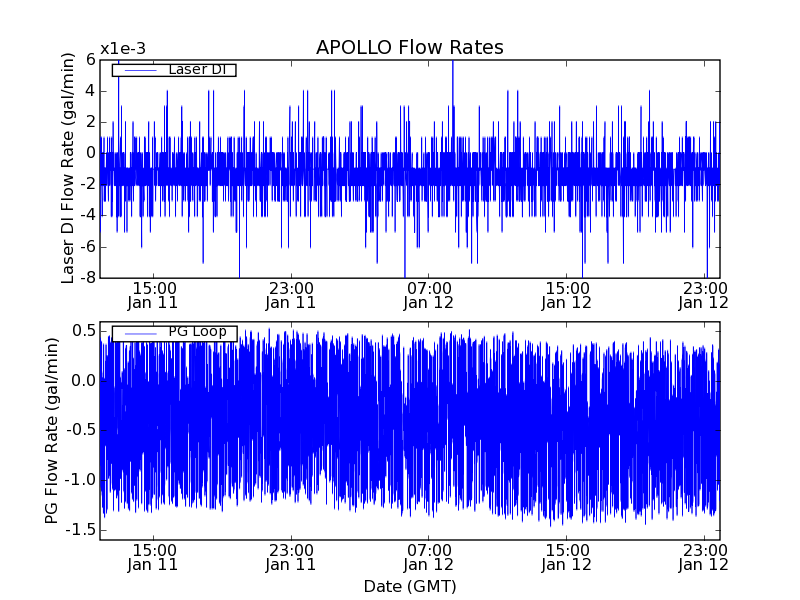Click the blue line sample in PG Loop legend
The width and height of the screenshot is (800, 600).
pos(140,334)
